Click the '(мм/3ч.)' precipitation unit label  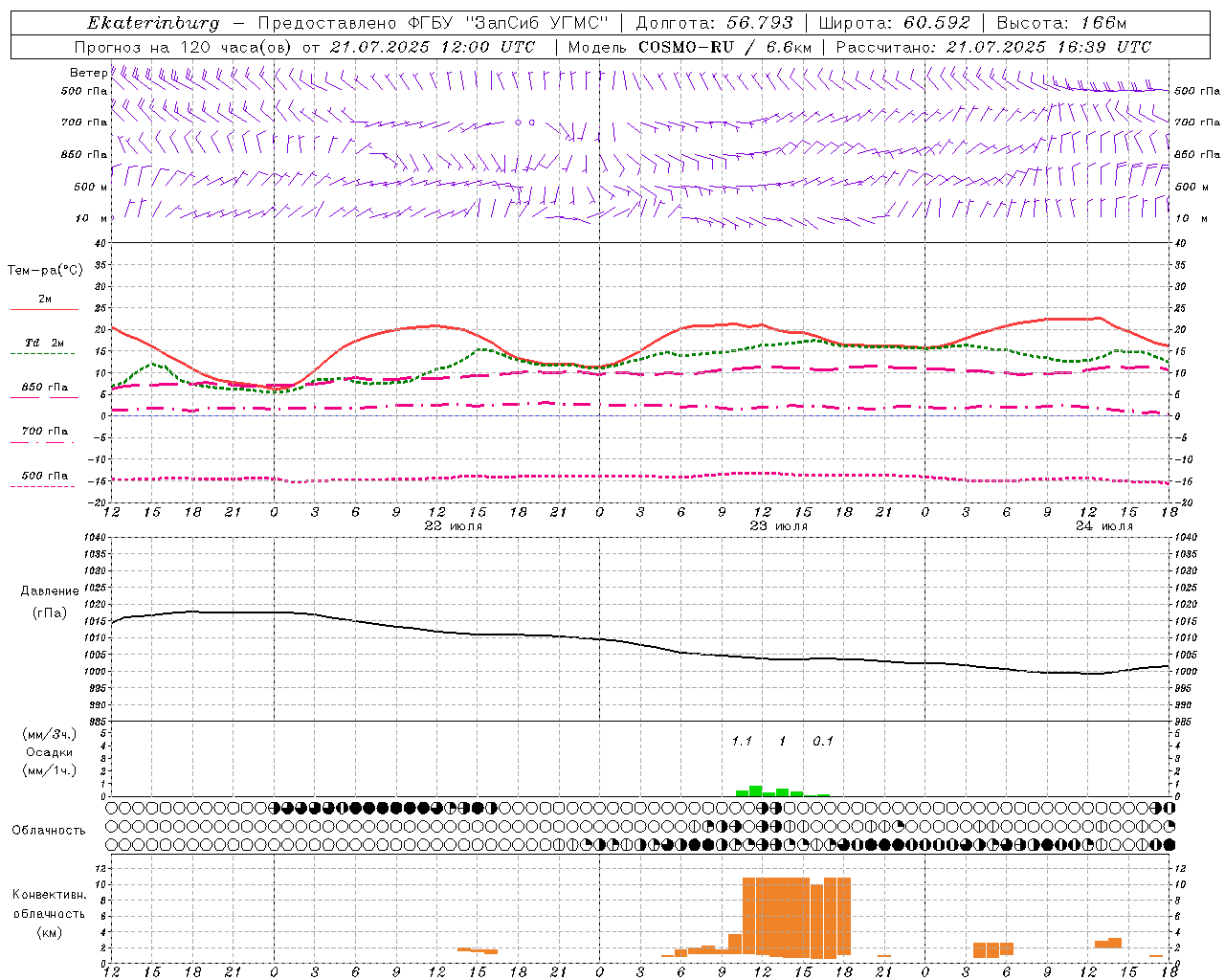[50, 734]
